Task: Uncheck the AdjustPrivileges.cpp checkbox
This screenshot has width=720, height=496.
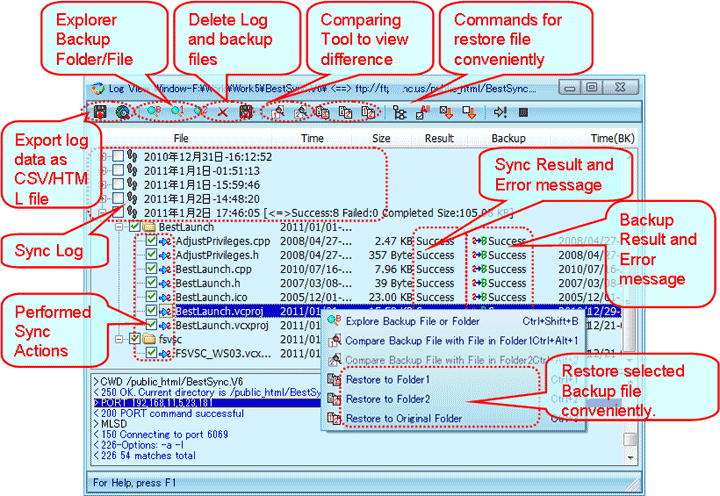Action: (x=152, y=241)
